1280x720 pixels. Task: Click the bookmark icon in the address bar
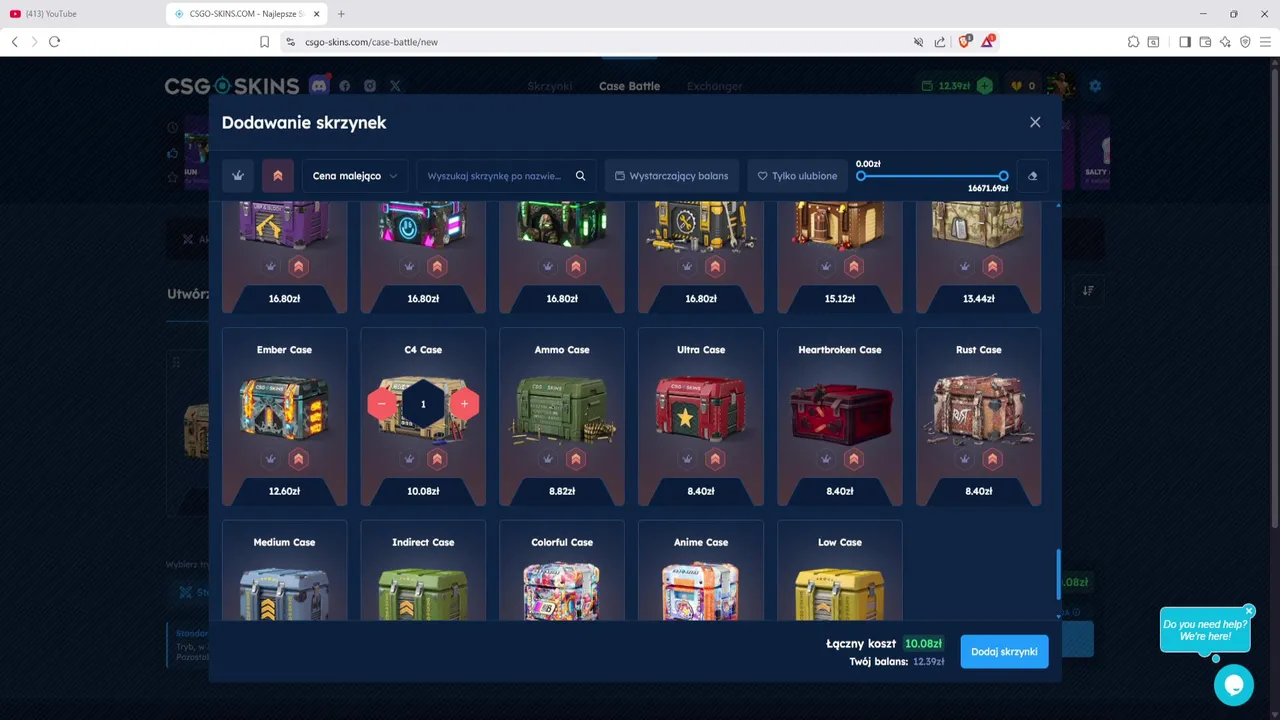point(264,42)
